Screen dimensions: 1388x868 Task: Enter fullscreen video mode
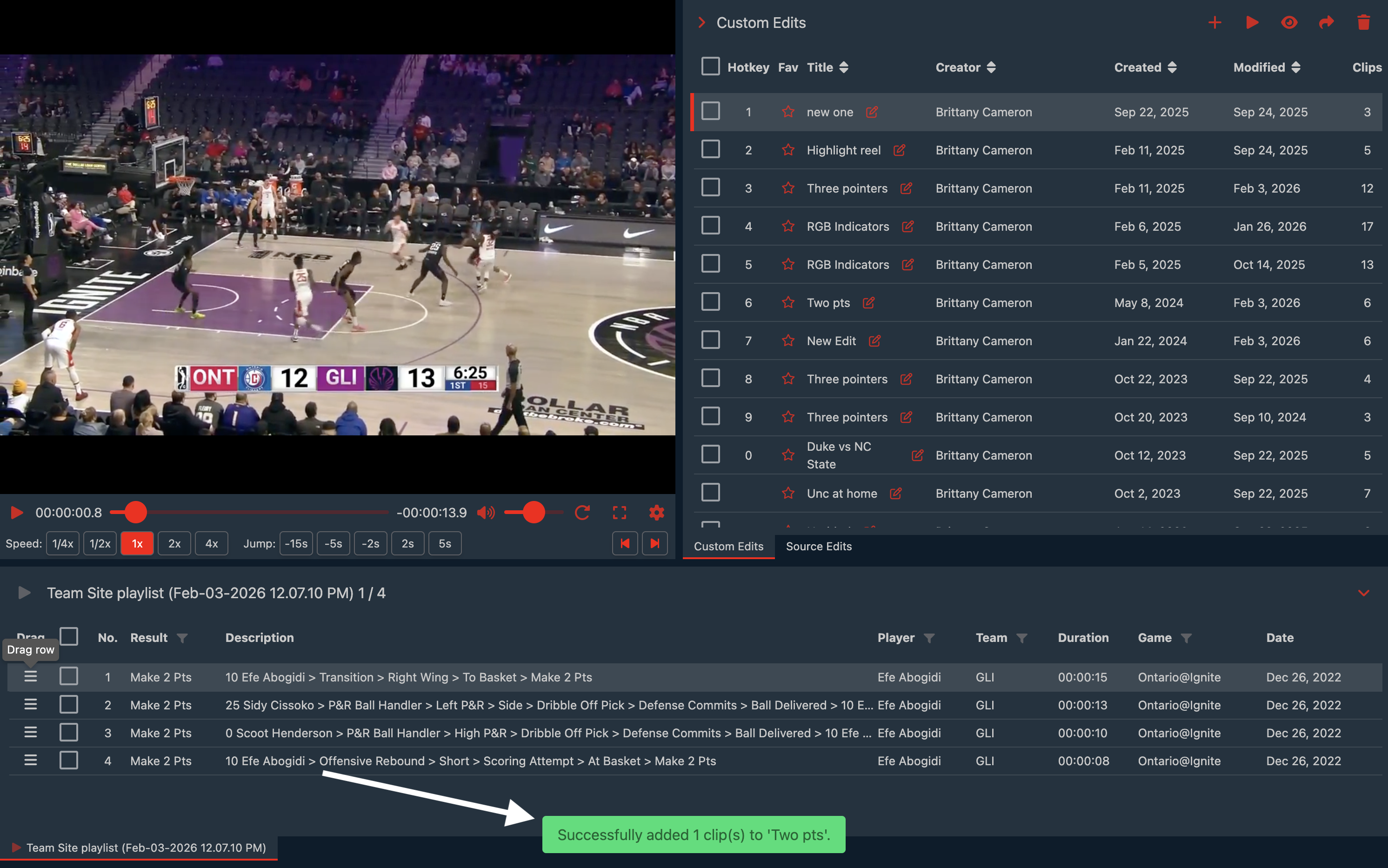click(620, 512)
